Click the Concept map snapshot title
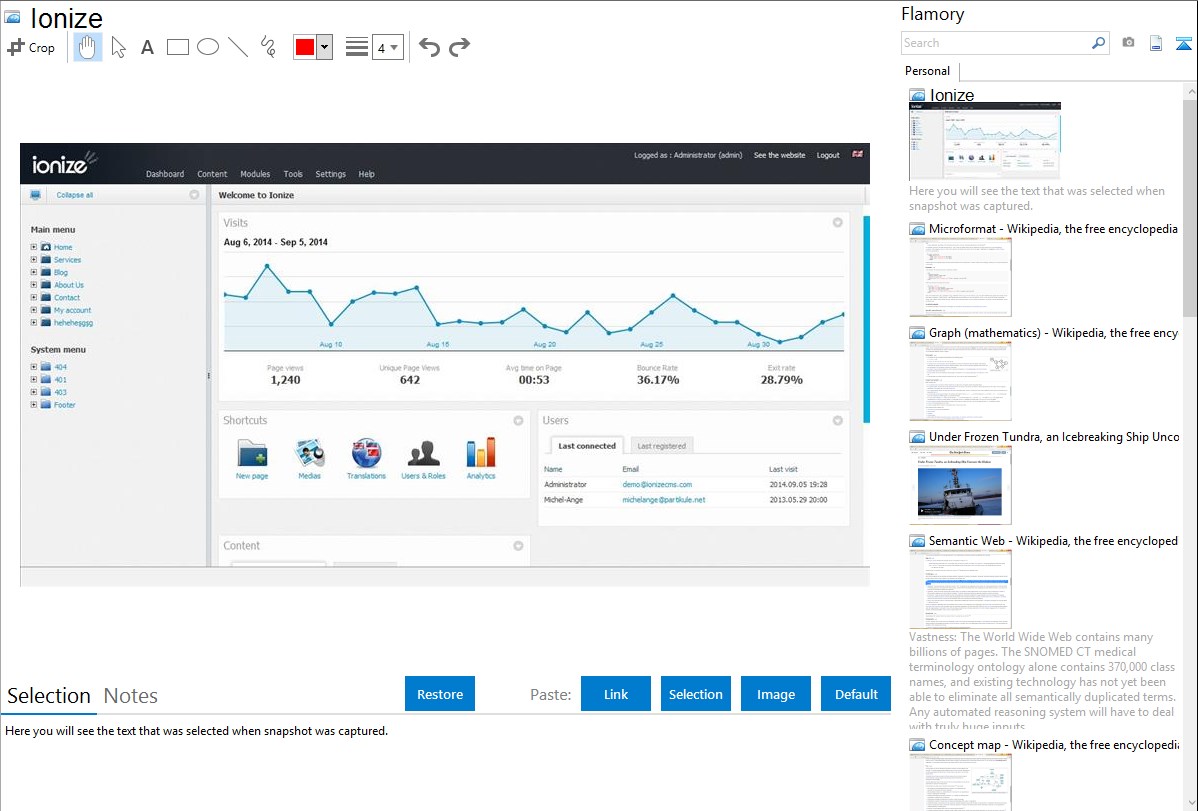The image size is (1198, 811). point(1053,745)
